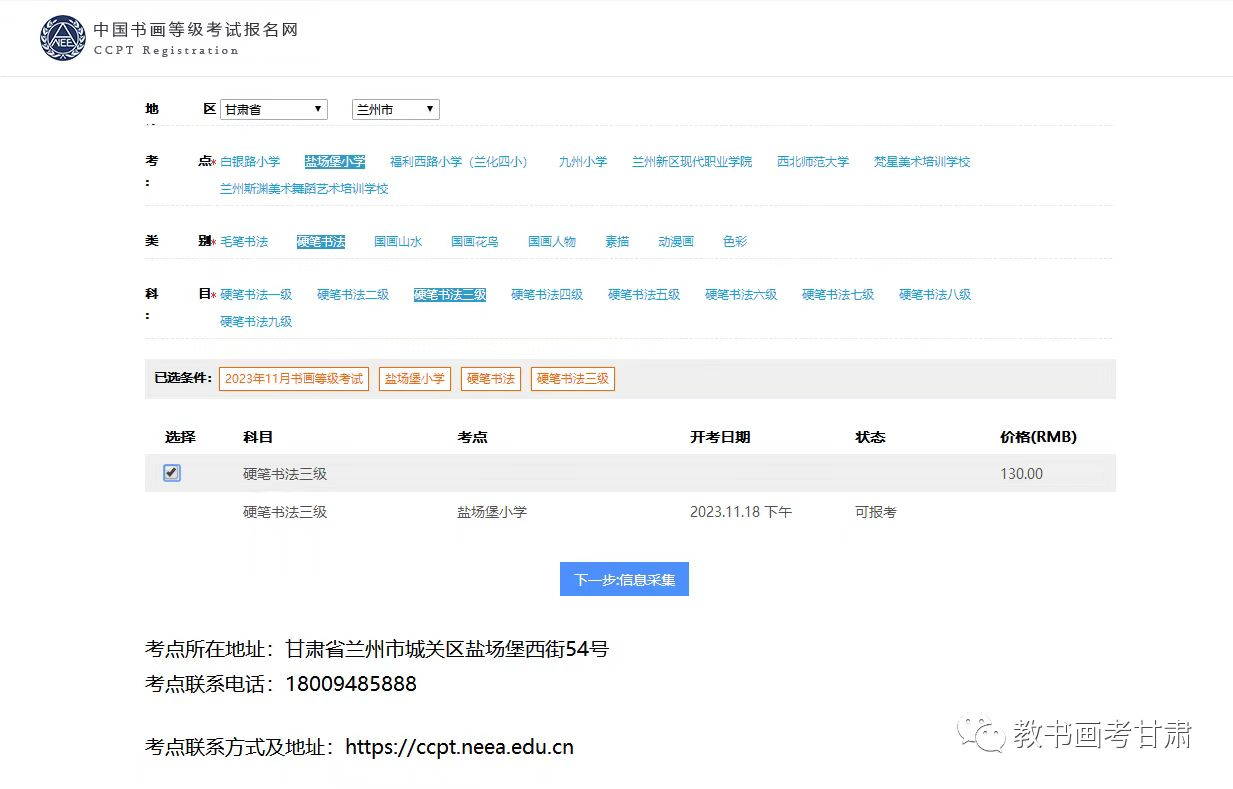Toggle the 硬笔书法三级 selection checkbox
The image size is (1233, 789).
pyautogui.click(x=172, y=473)
